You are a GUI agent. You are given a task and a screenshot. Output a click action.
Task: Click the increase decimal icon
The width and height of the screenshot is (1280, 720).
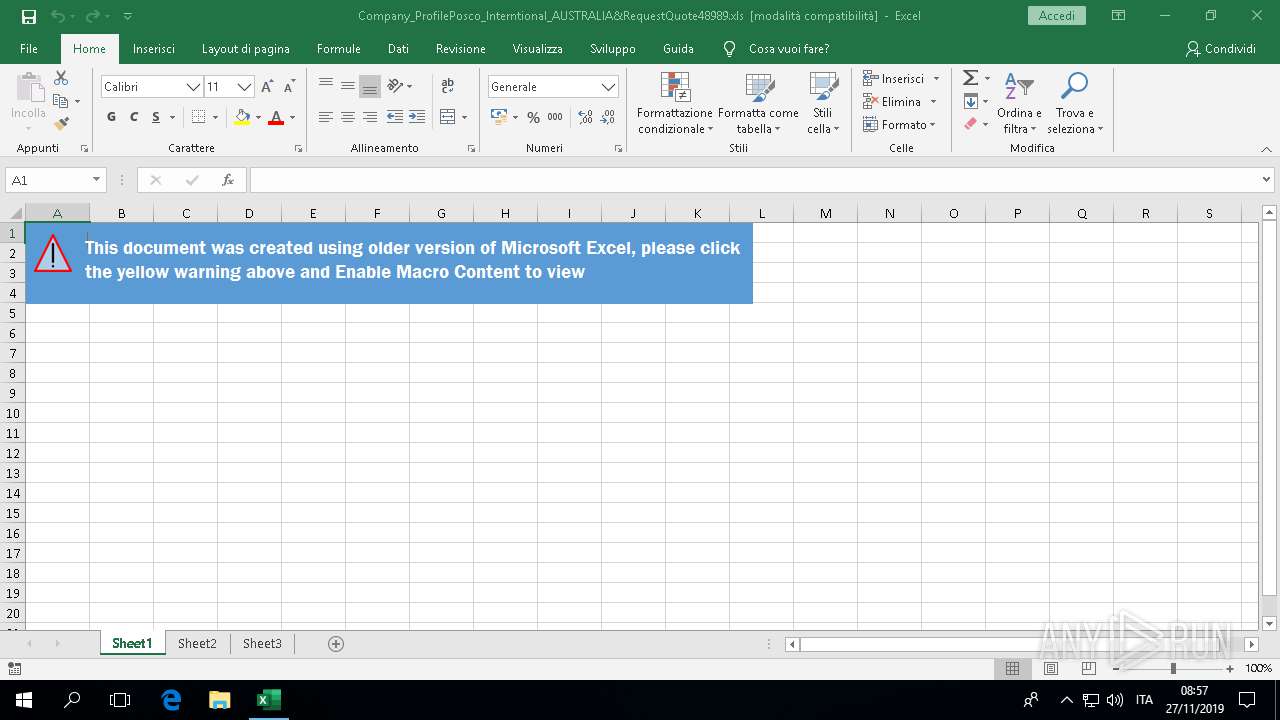[586, 117]
